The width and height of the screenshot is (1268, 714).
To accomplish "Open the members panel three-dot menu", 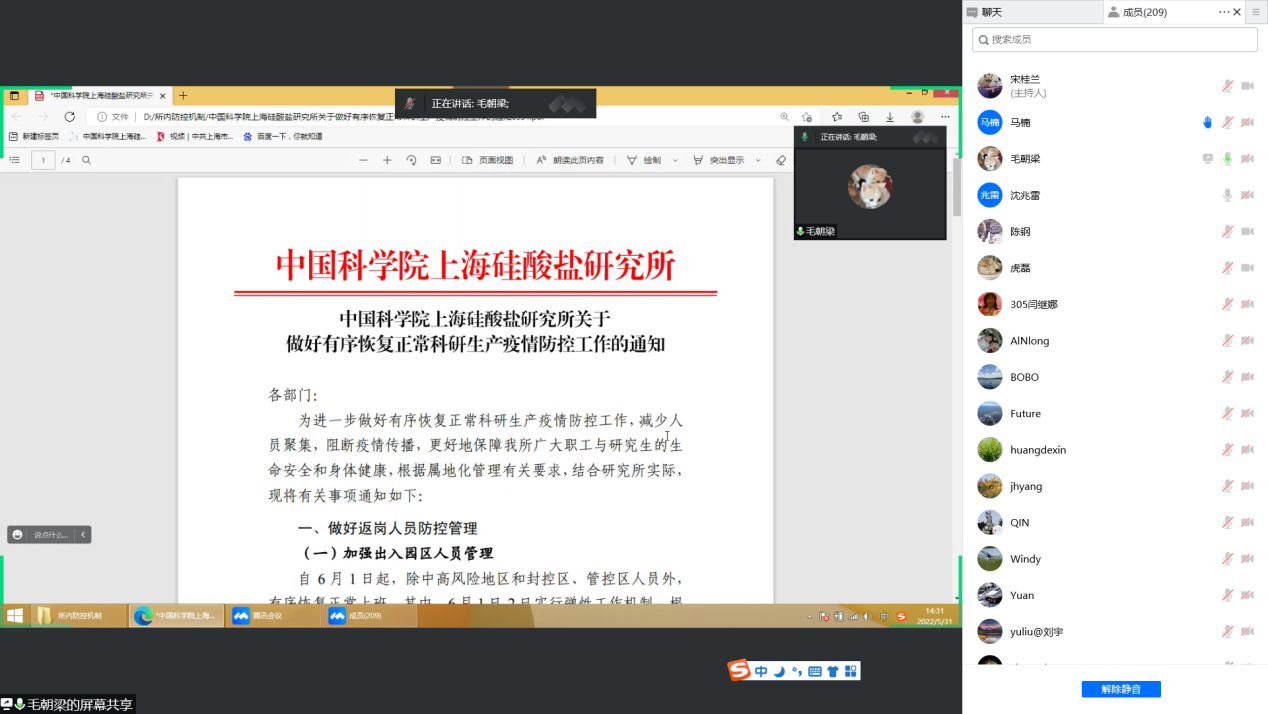I will tap(1224, 12).
